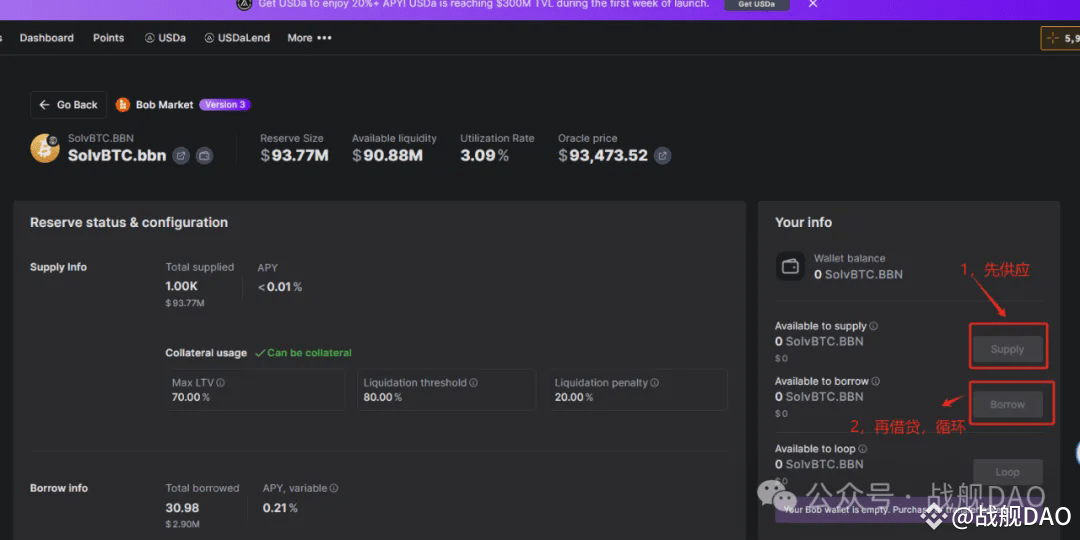Click the USDa nav circle icon
This screenshot has height=540, width=1080.
coord(149,38)
